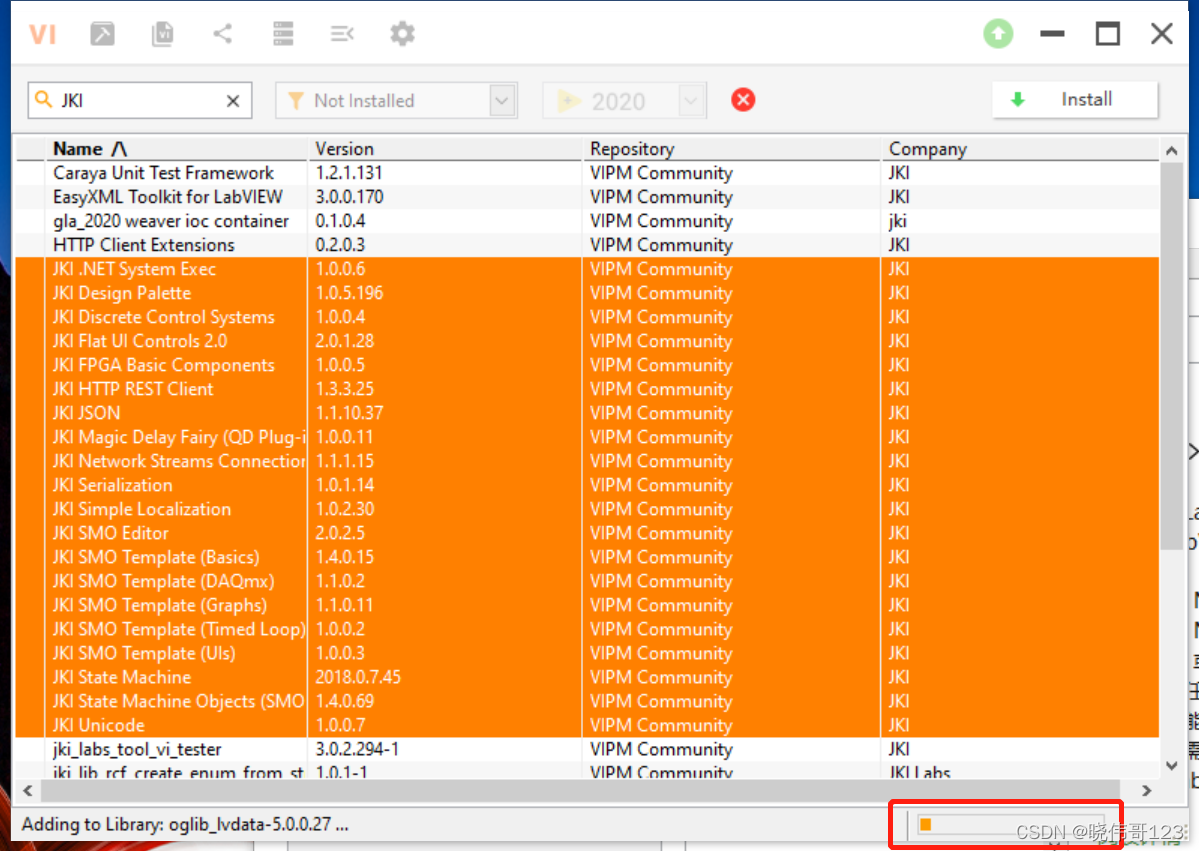
Task: Select JKI Discrete Control Systems row
Action: click(587, 317)
